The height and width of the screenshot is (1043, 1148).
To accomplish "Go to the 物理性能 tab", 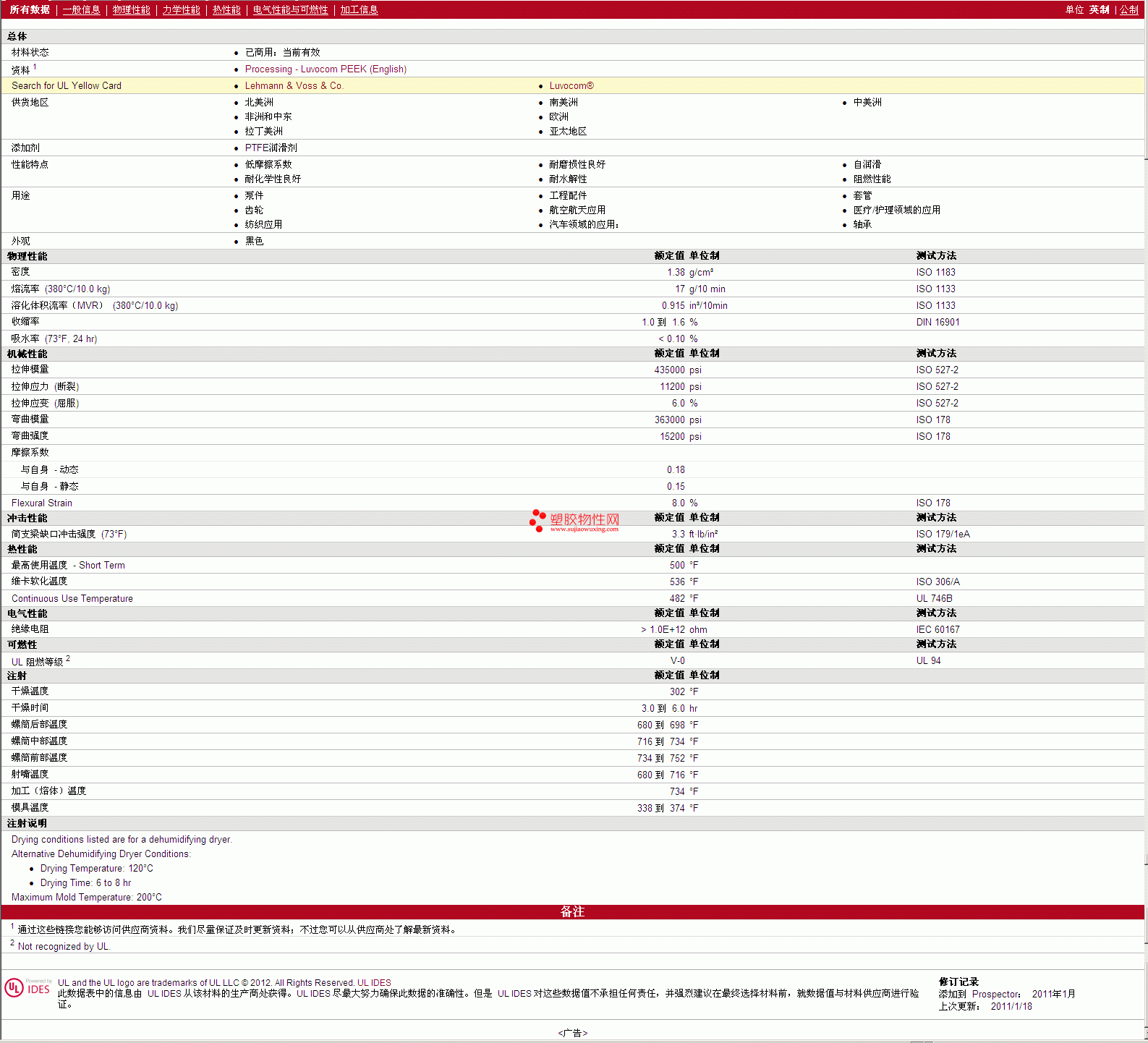I will [x=131, y=10].
